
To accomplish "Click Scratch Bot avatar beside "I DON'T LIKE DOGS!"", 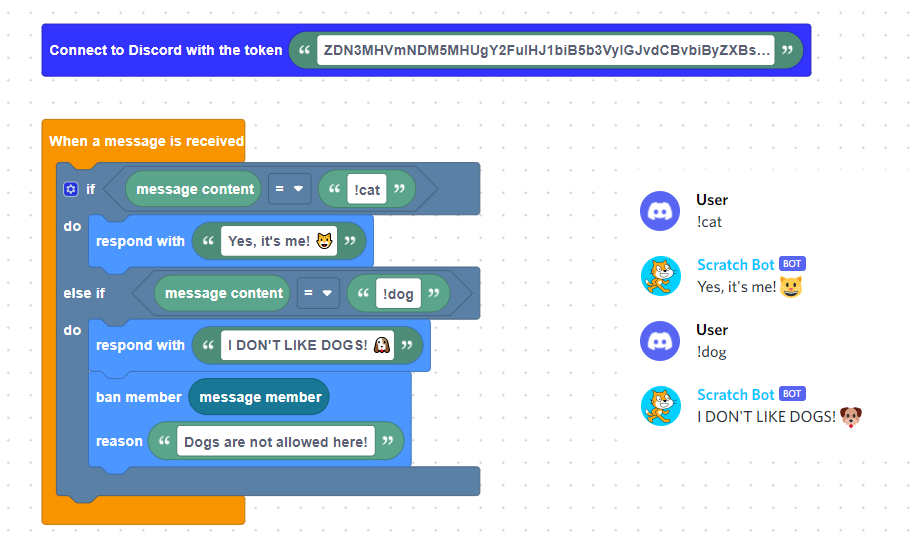I will pos(661,406).
